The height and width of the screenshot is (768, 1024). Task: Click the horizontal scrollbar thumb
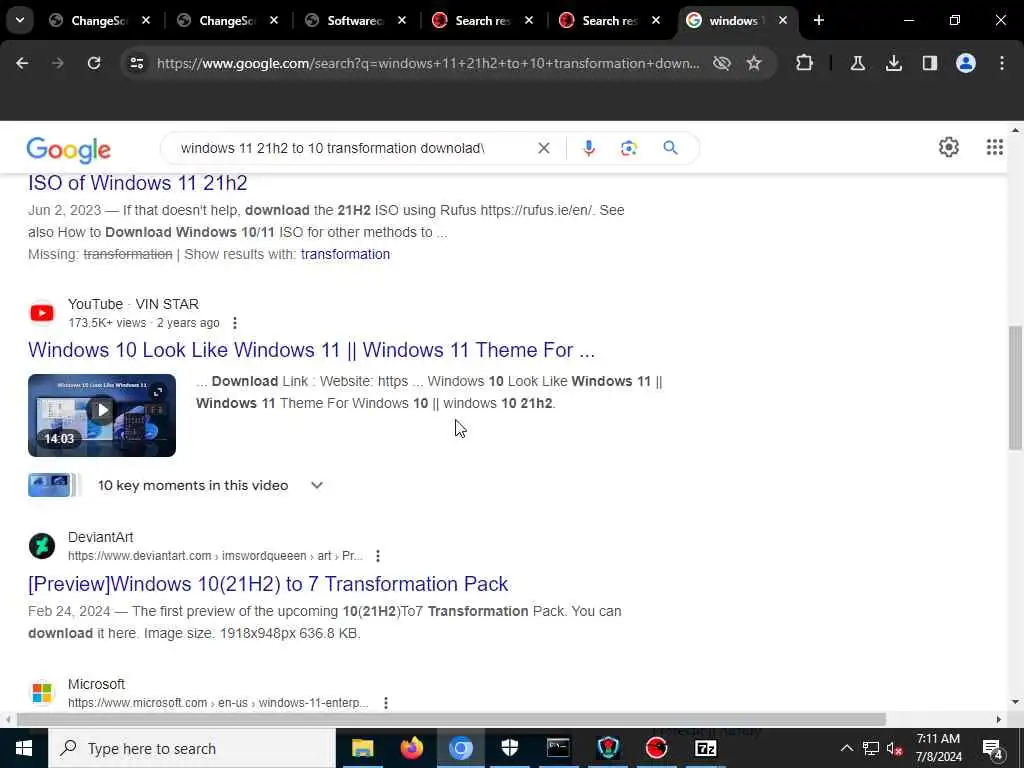click(x=451, y=720)
